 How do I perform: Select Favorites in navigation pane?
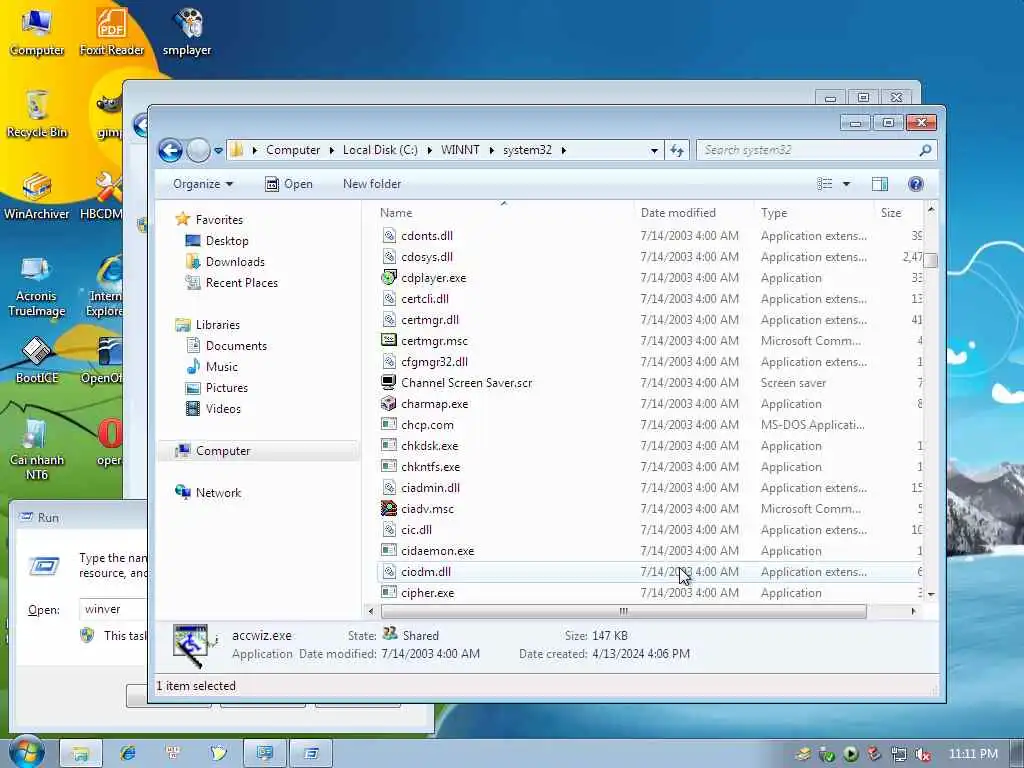pyautogui.click(x=210, y=219)
